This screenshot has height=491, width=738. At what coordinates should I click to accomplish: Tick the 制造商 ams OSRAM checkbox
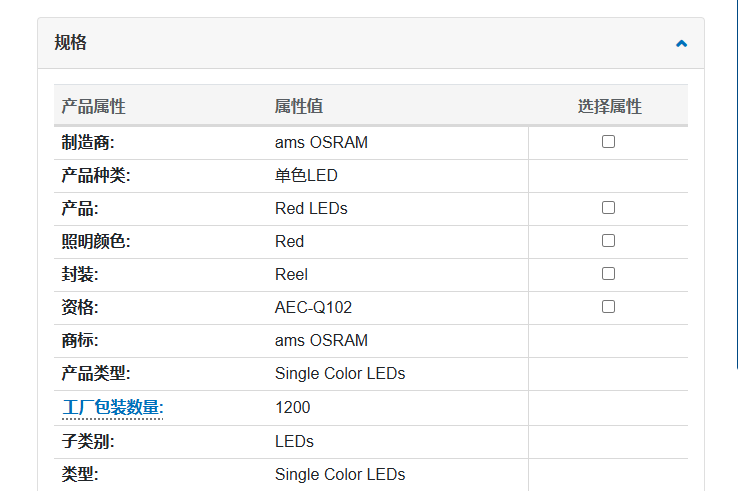pos(608,142)
